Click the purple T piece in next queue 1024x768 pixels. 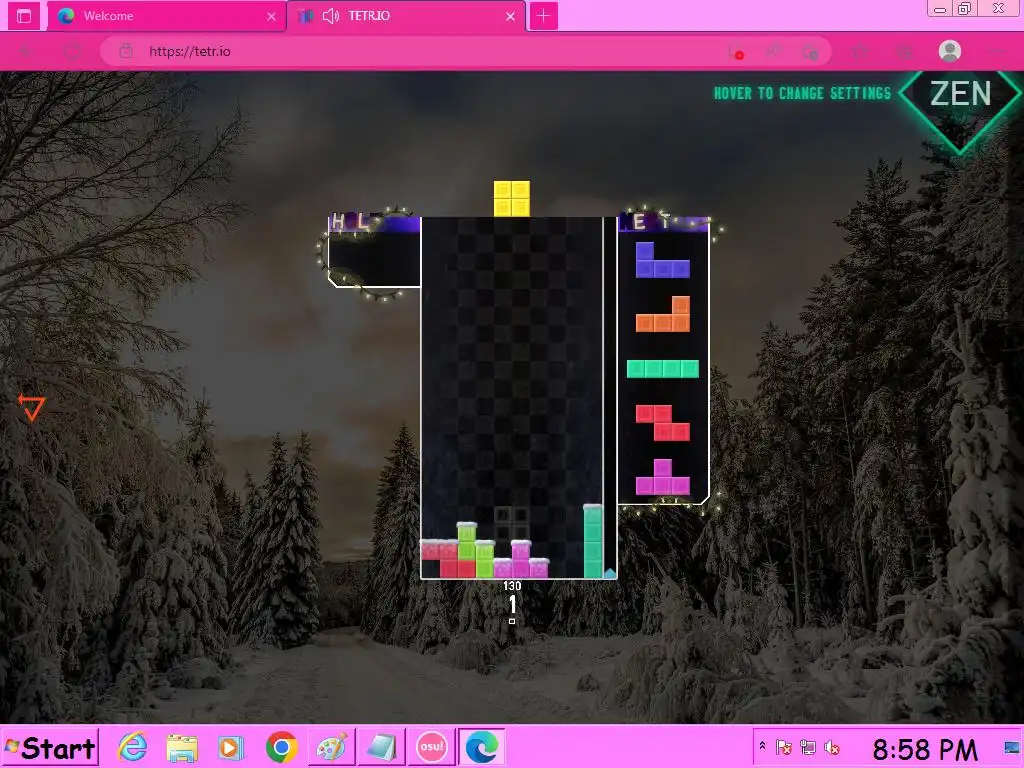[662, 477]
